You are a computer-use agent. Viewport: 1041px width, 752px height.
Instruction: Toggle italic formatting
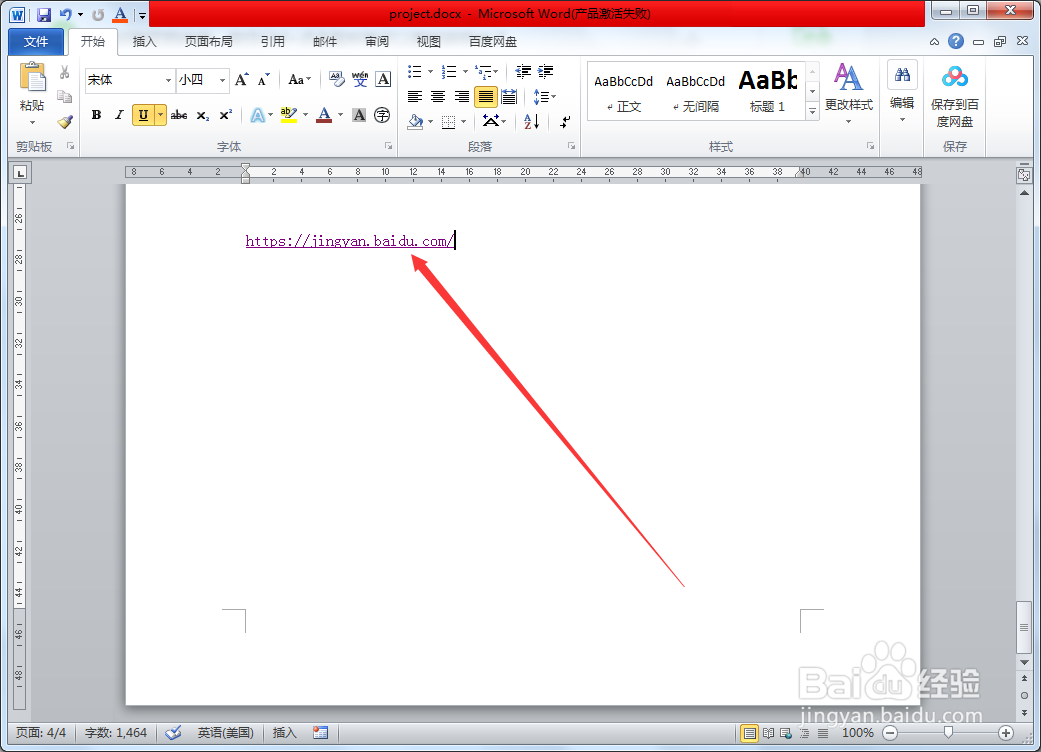coord(120,115)
